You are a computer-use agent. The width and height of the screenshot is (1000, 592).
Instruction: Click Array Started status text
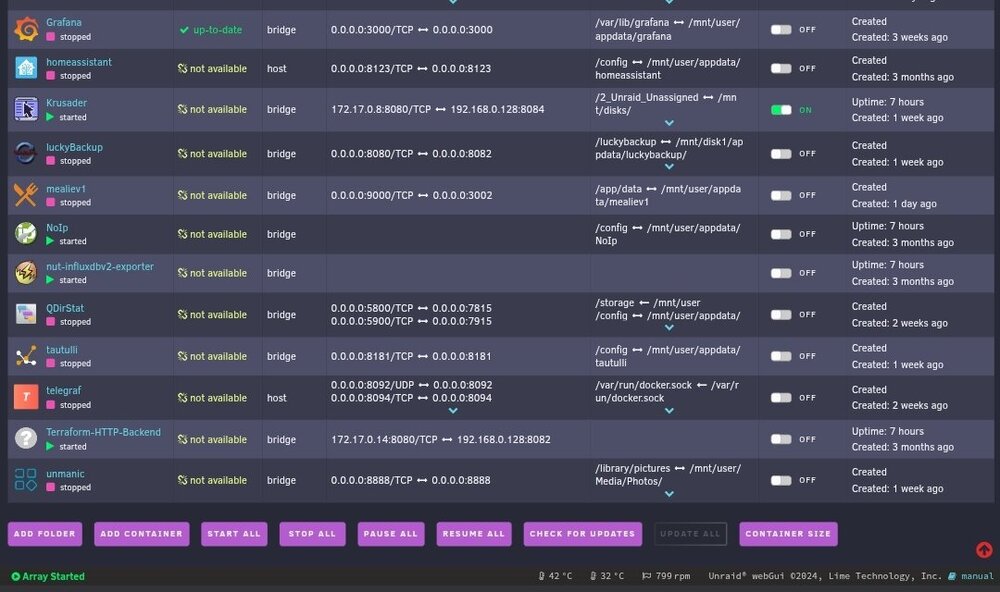(54, 576)
